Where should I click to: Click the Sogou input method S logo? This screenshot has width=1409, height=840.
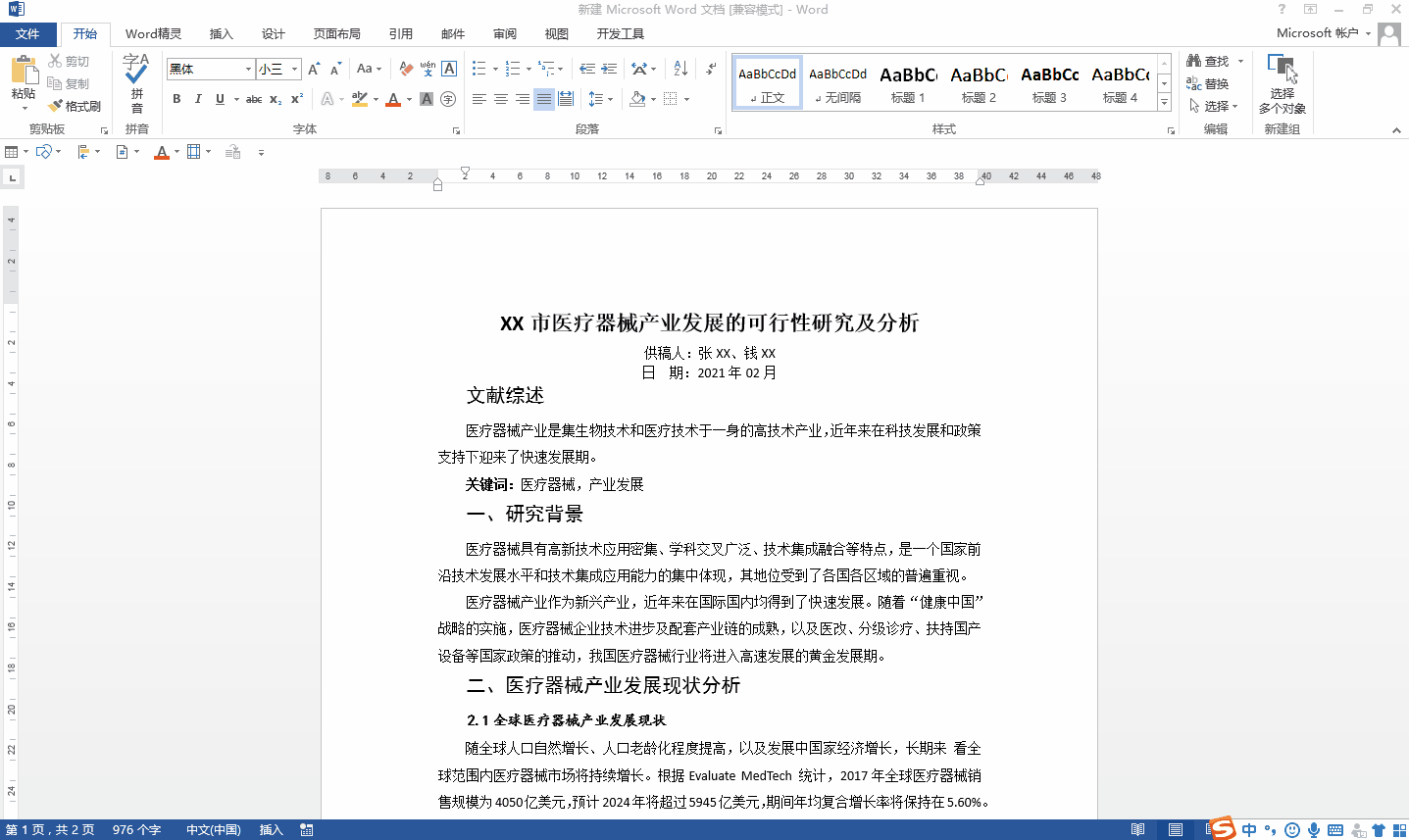click(1222, 828)
